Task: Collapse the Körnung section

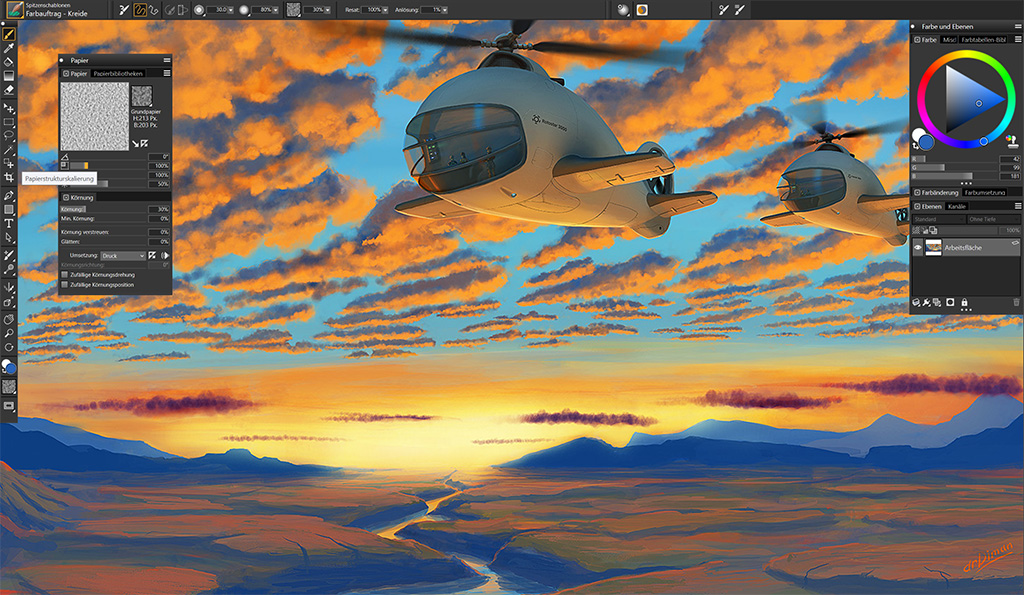Action: point(66,197)
